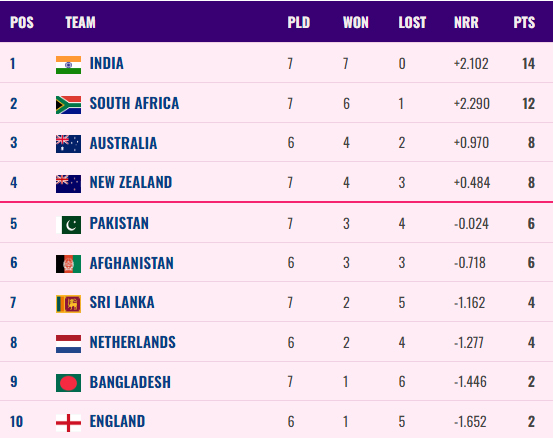553x438 pixels.
Task: Click the South Africa flag icon
Action: pos(68,105)
